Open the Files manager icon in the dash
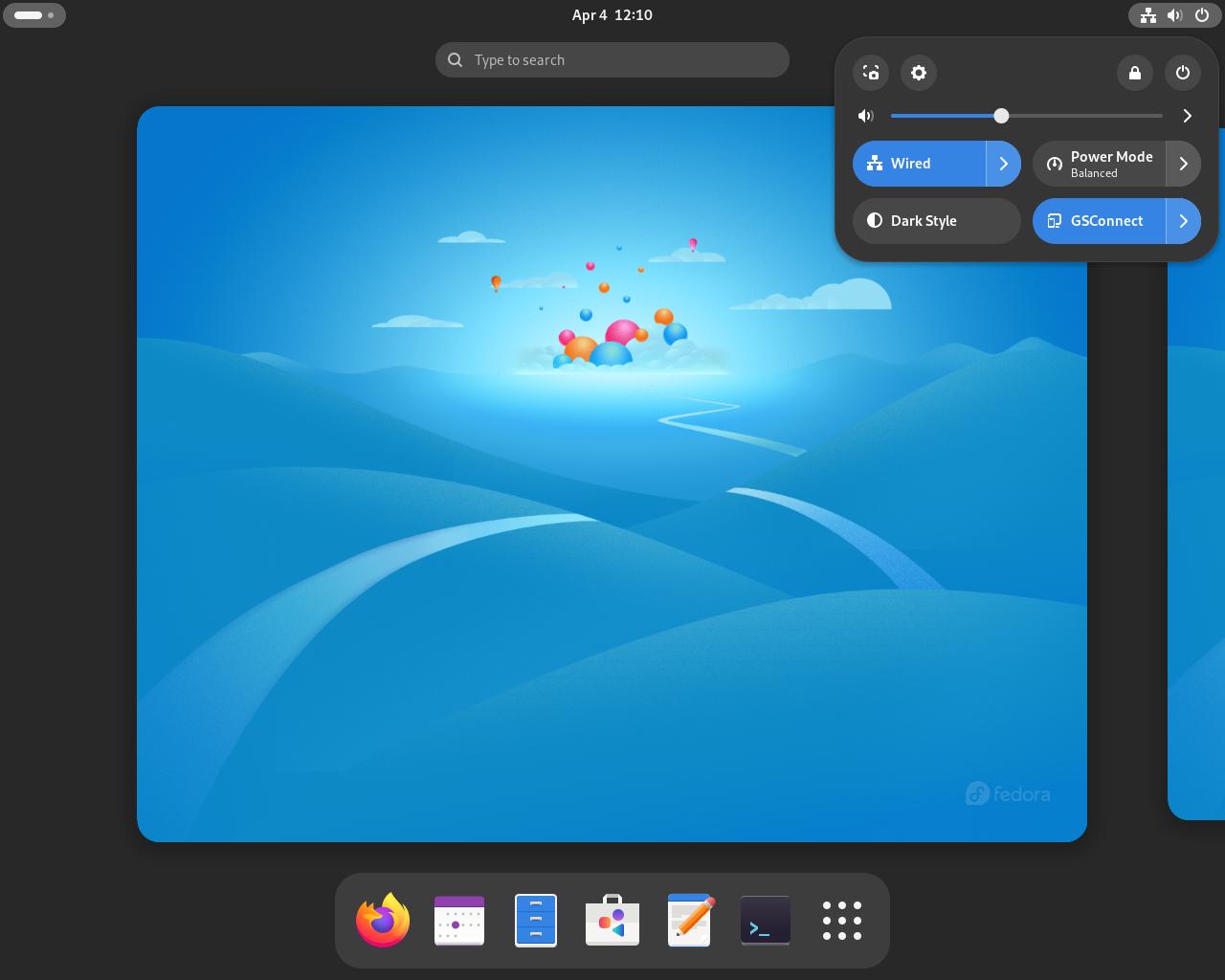The width and height of the screenshot is (1225, 980). pyautogui.click(x=536, y=920)
